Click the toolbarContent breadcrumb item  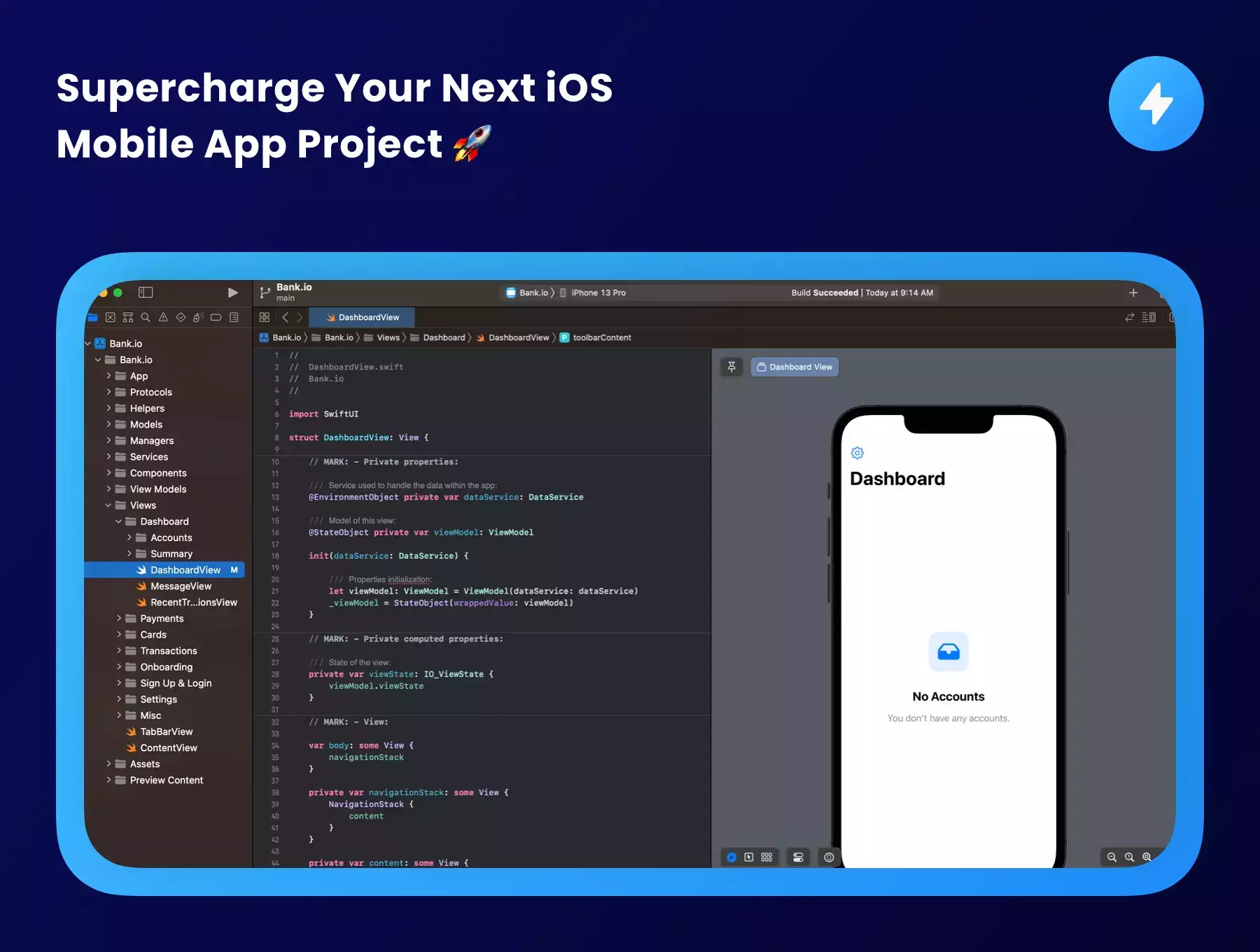pos(596,337)
